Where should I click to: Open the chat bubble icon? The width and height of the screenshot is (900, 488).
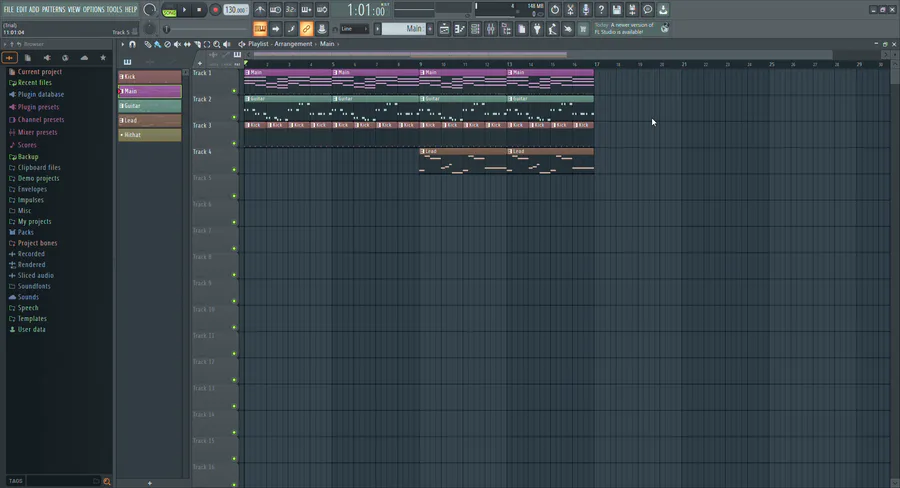tap(647, 10)
